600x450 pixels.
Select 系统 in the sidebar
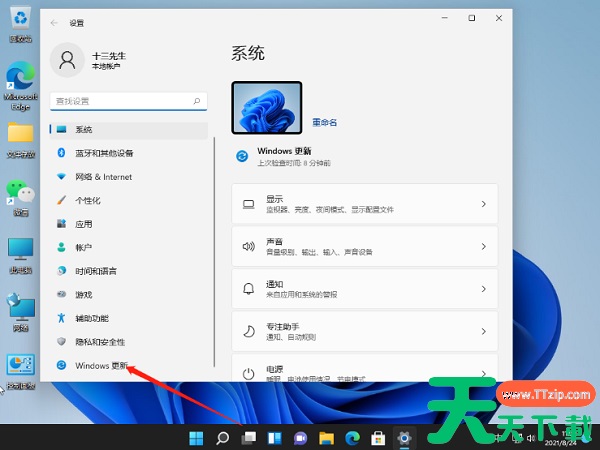click(129, 130)
